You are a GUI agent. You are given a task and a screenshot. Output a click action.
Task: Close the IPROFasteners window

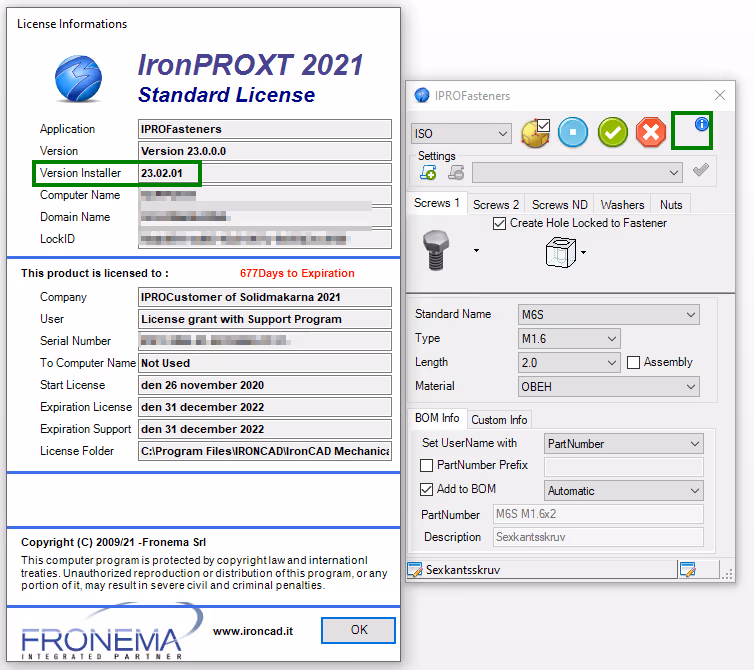(x=719, y=95)
